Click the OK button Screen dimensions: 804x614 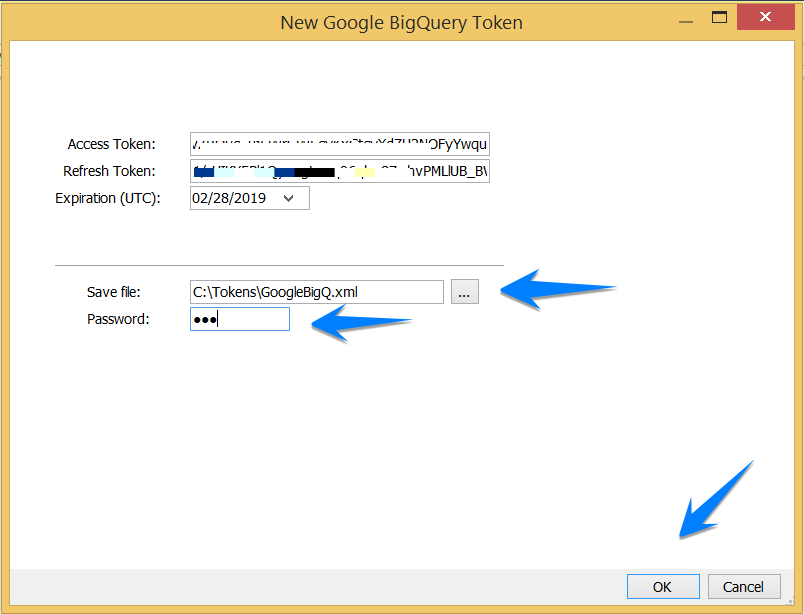click(x=662, y=586)
